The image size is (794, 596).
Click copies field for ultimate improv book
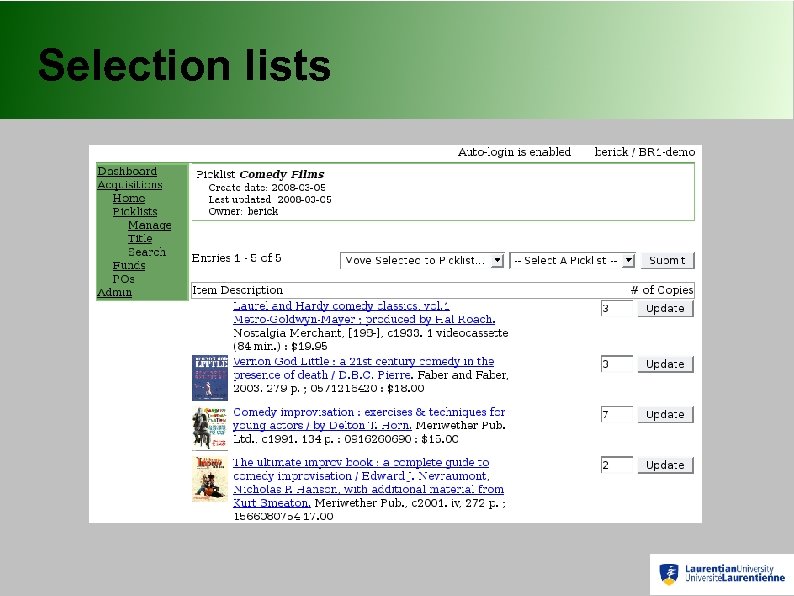(617, 465)
